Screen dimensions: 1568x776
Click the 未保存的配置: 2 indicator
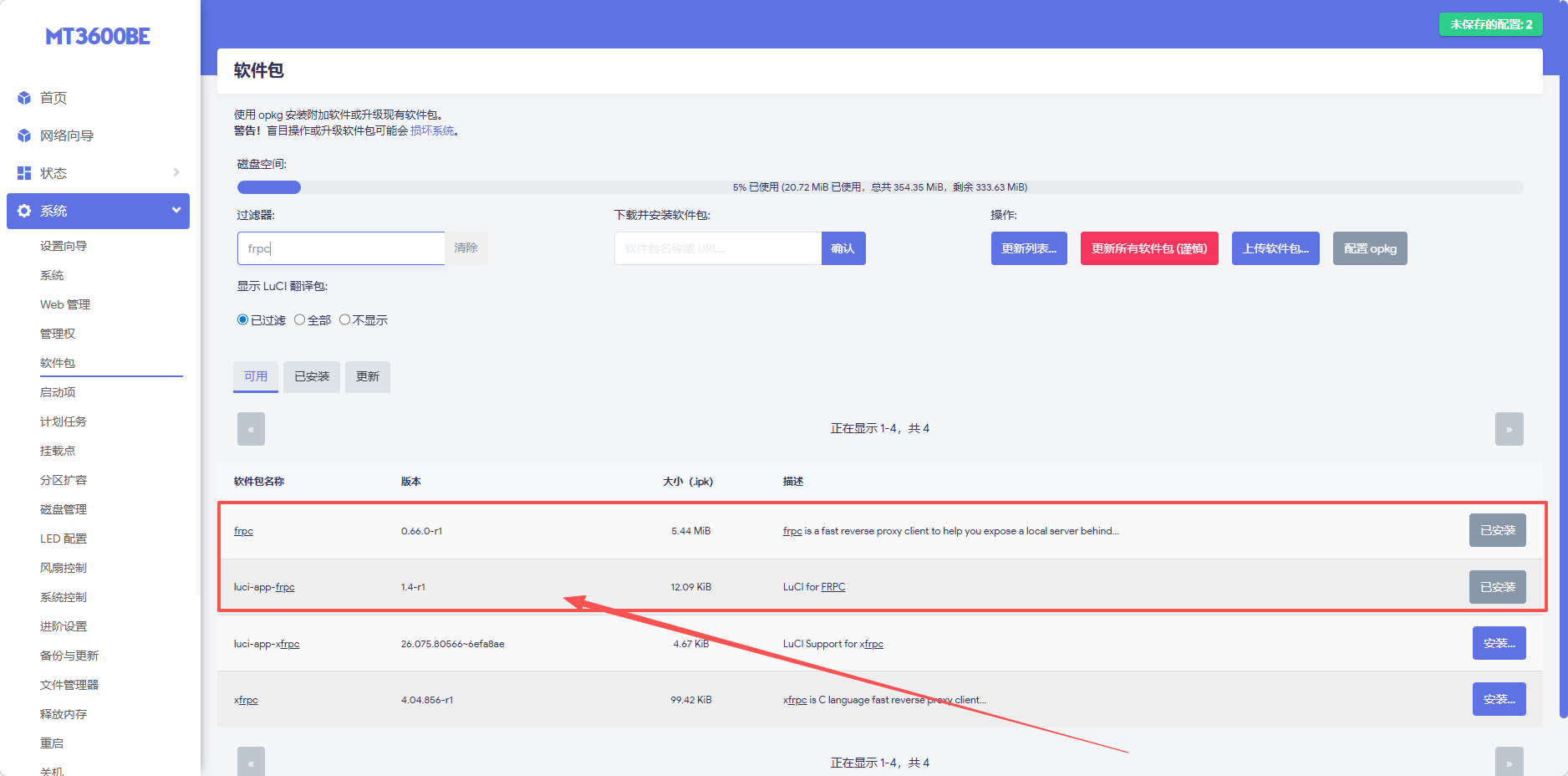tap(1491, 24)
